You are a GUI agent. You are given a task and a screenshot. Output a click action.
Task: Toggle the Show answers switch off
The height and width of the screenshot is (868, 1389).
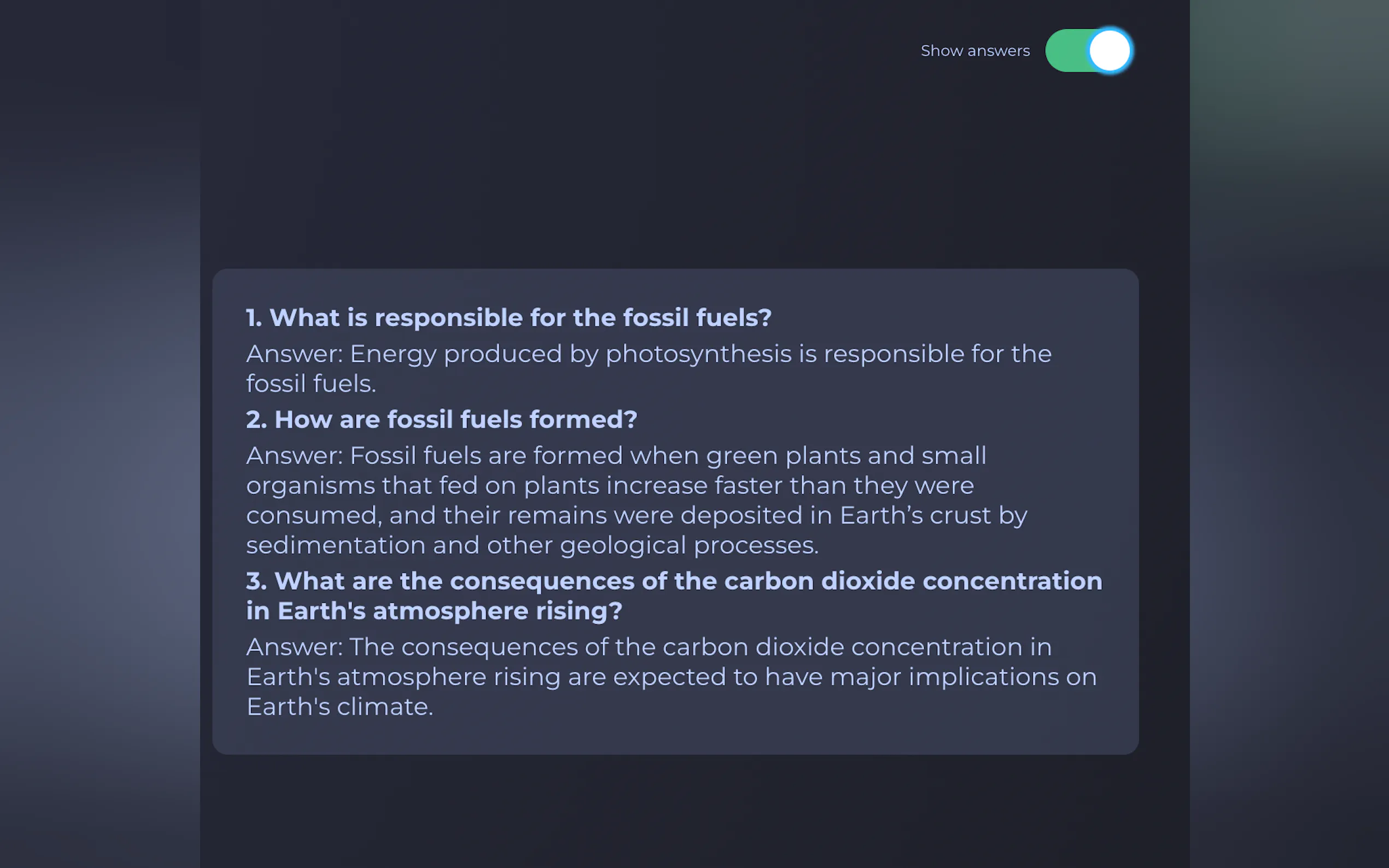coord(1088,50)
